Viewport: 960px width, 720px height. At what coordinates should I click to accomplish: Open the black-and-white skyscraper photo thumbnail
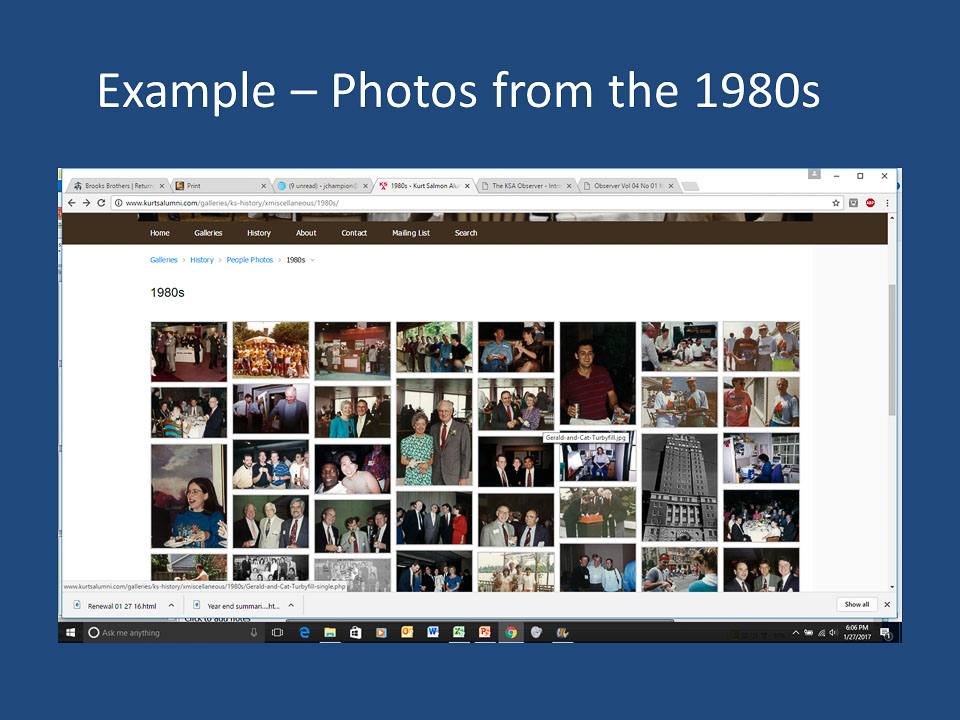pos(679,487)
